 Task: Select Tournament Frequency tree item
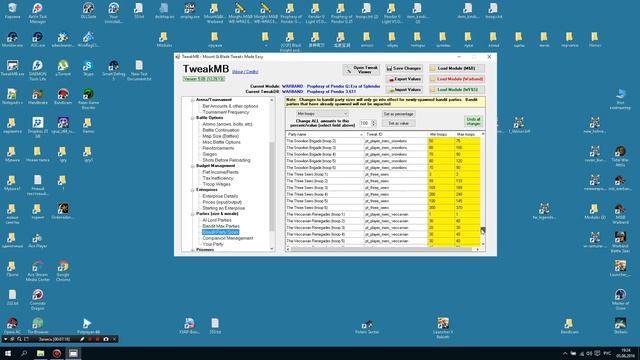(x=226, y=112)
